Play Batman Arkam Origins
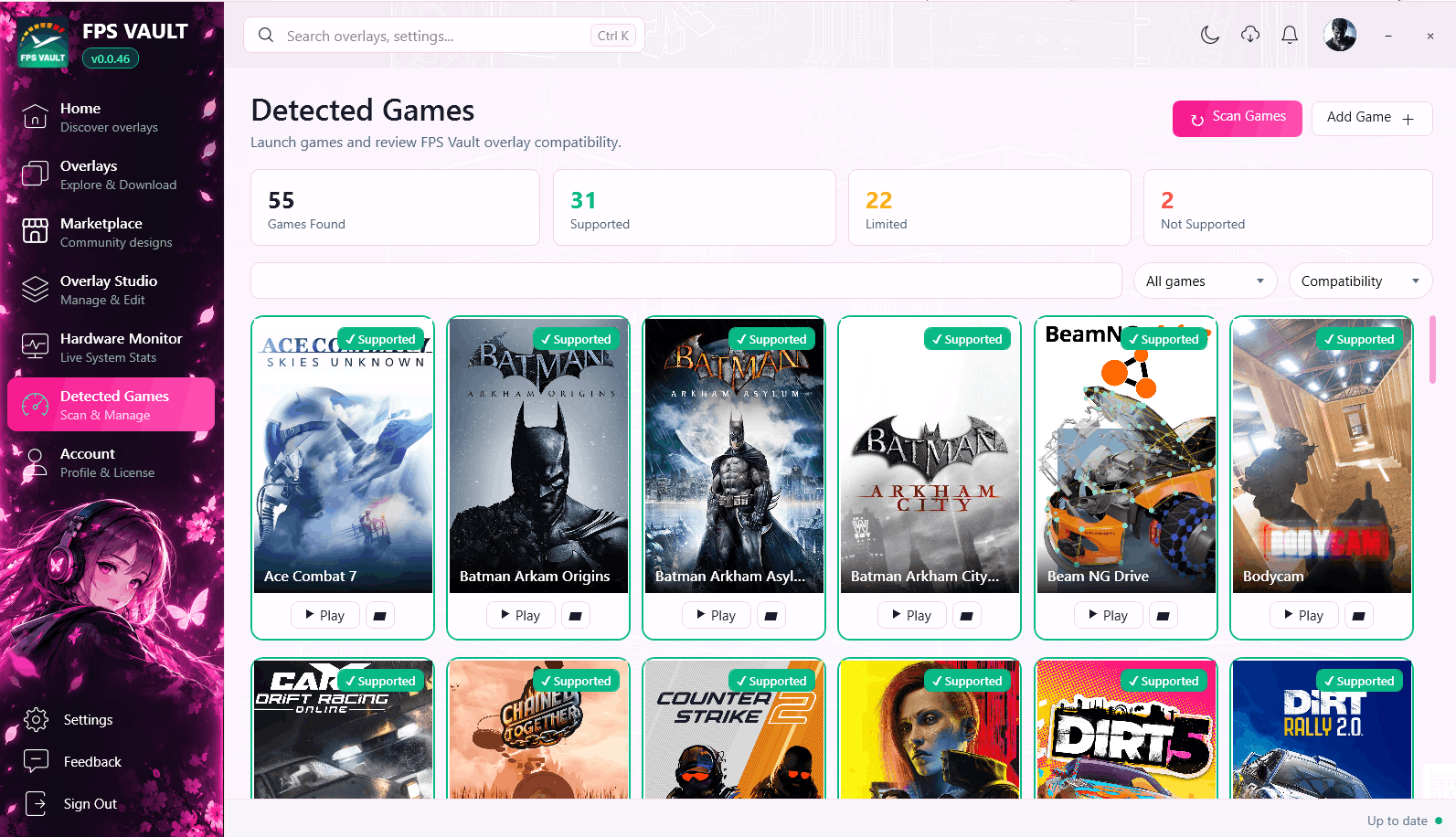The image size is (1456, 837). point(520,616)
